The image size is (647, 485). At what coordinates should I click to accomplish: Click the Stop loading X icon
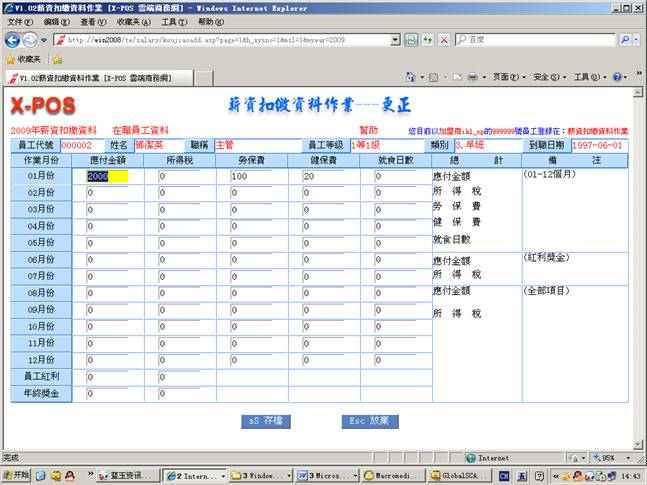click(x=442, y=39)
